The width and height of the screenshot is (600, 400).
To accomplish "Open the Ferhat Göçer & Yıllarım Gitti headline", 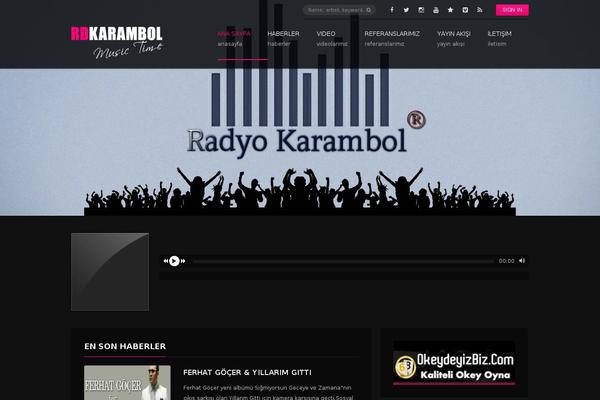I will 247,372.
